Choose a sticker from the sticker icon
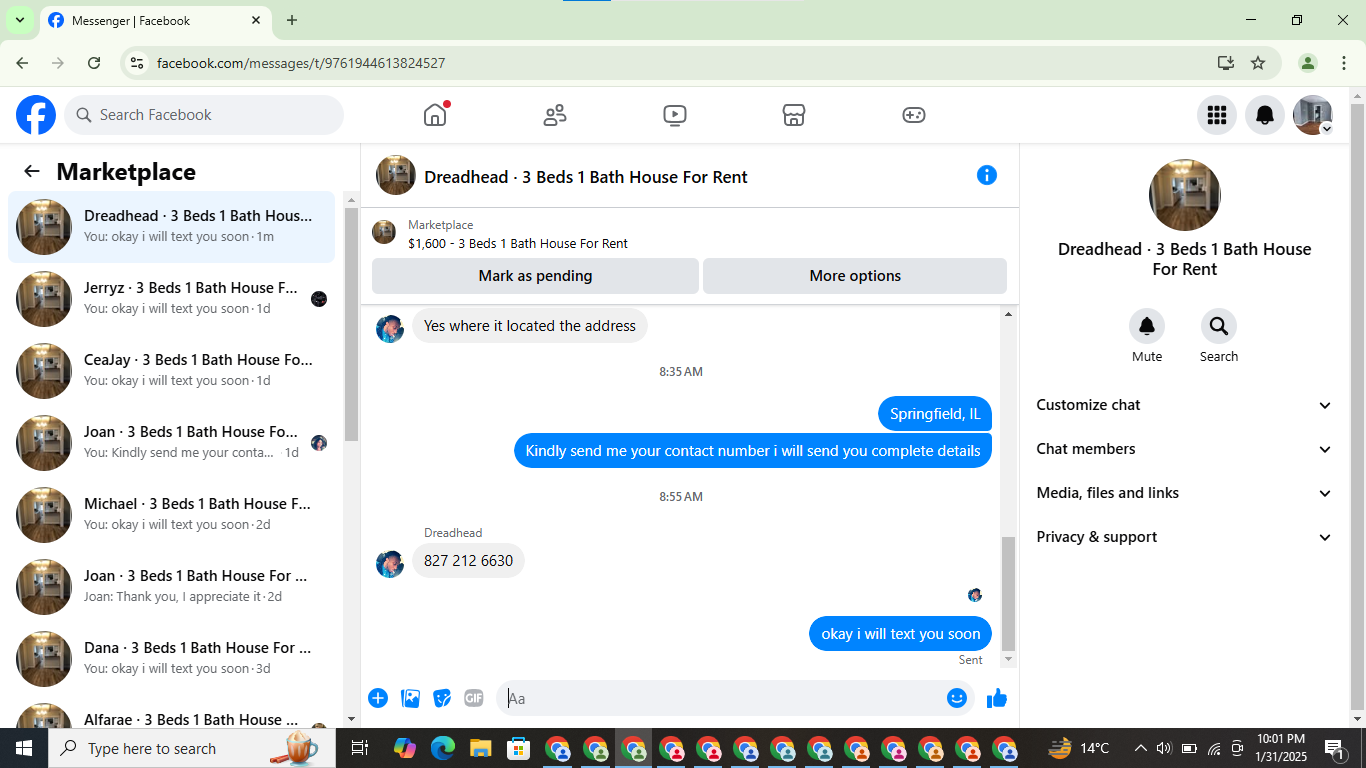Image resolution: width=1366 pixels, height=768 pixels. [442, 698]
